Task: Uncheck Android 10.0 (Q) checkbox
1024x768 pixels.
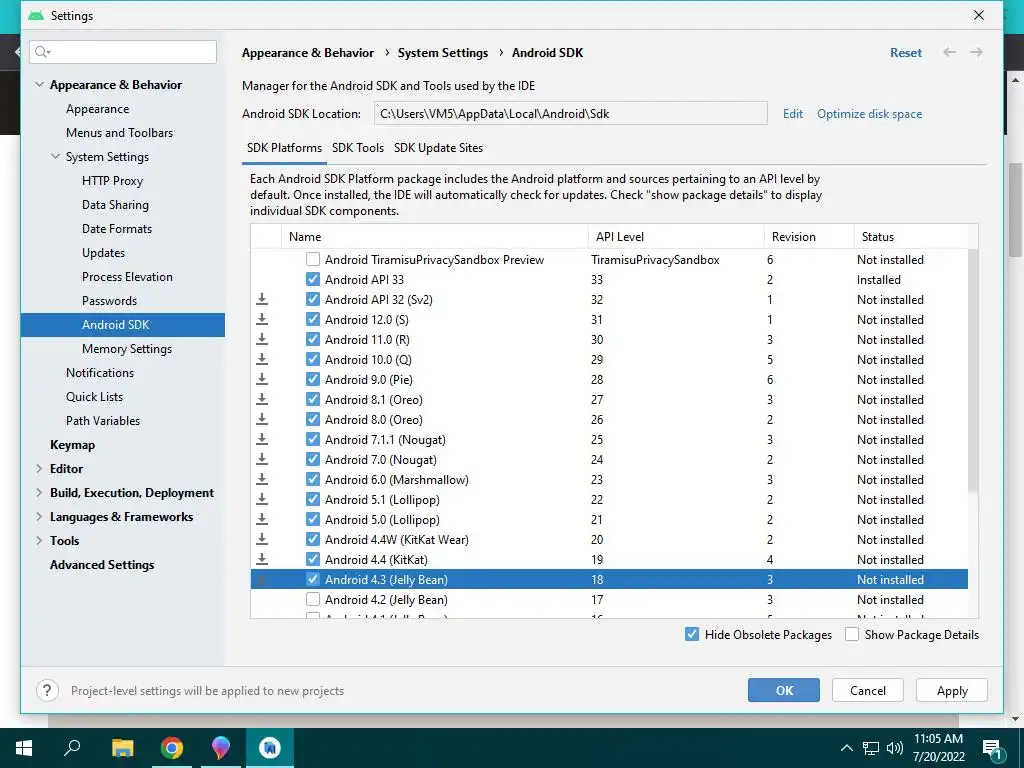Action: pyautogui.click(x=313, y=359)
